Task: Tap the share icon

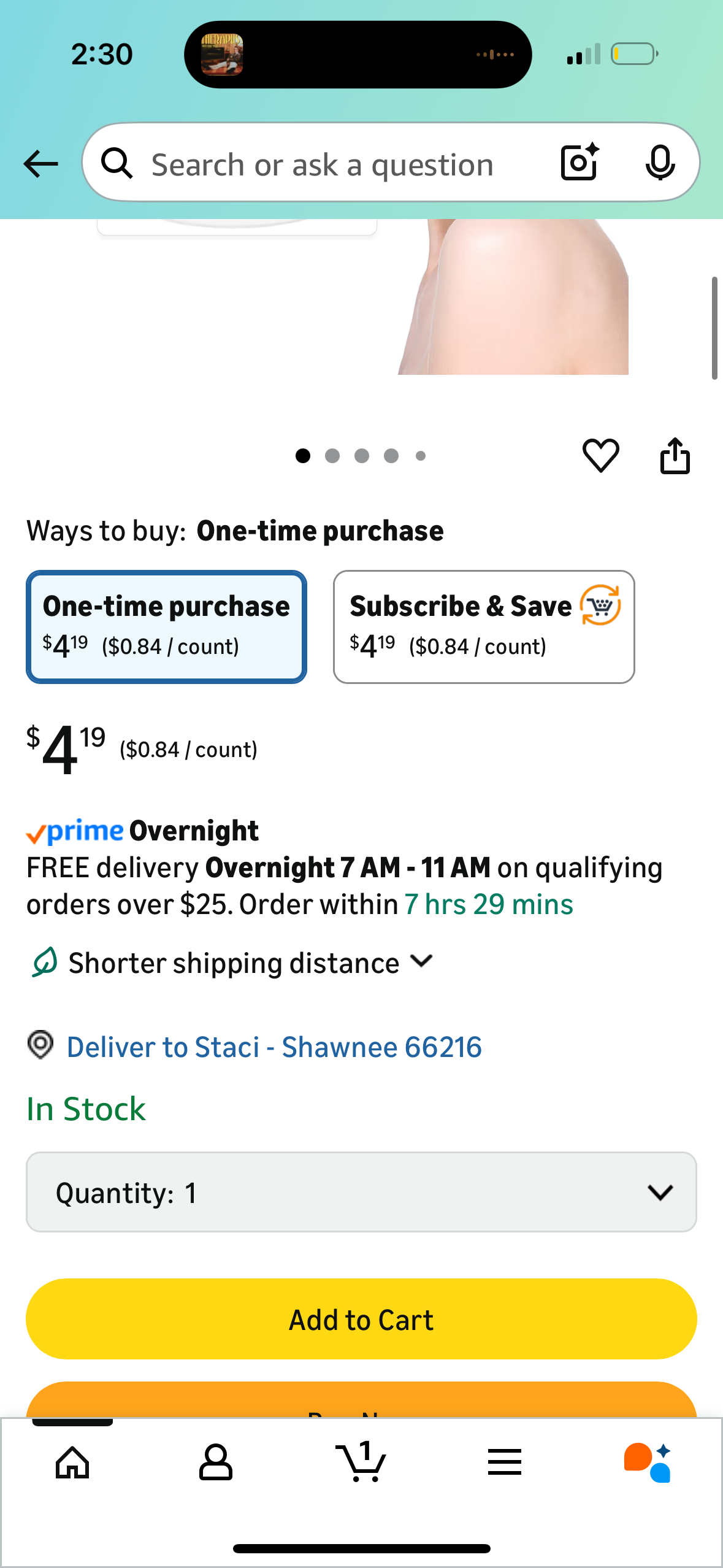Action: [675, 456]
